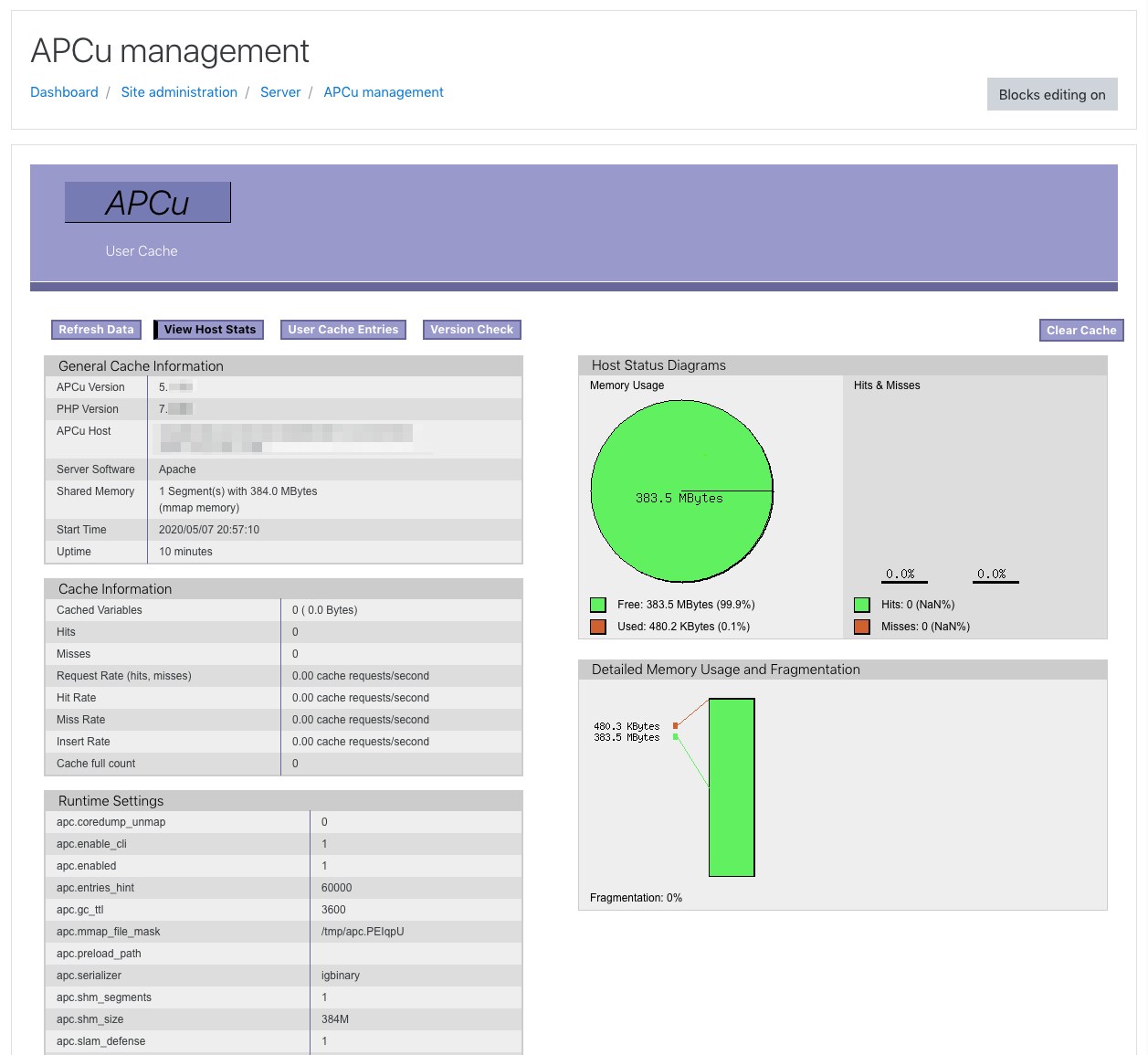Click apc.shm_size value 384M
Viewport: 1148px width, 1055px height.
click(335, 1019)
